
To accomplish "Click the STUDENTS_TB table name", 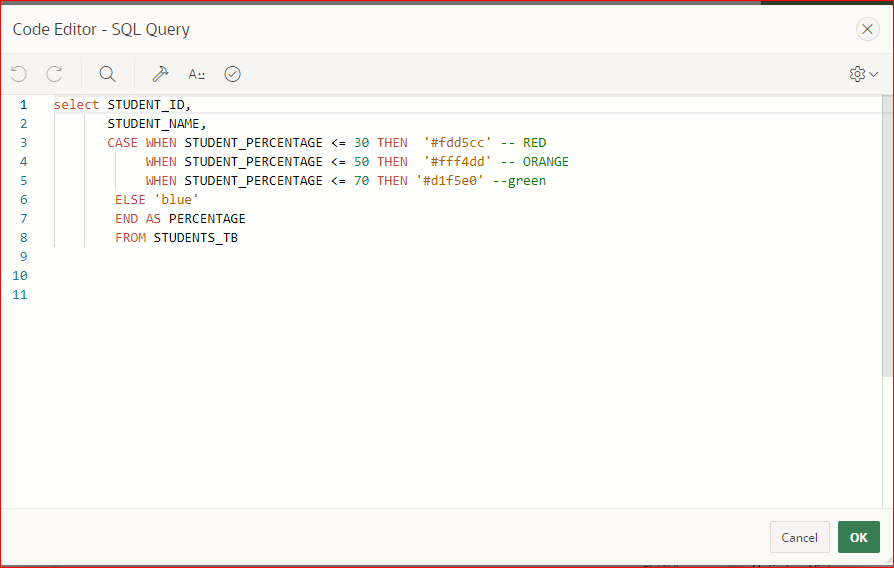I will point(196,238).
